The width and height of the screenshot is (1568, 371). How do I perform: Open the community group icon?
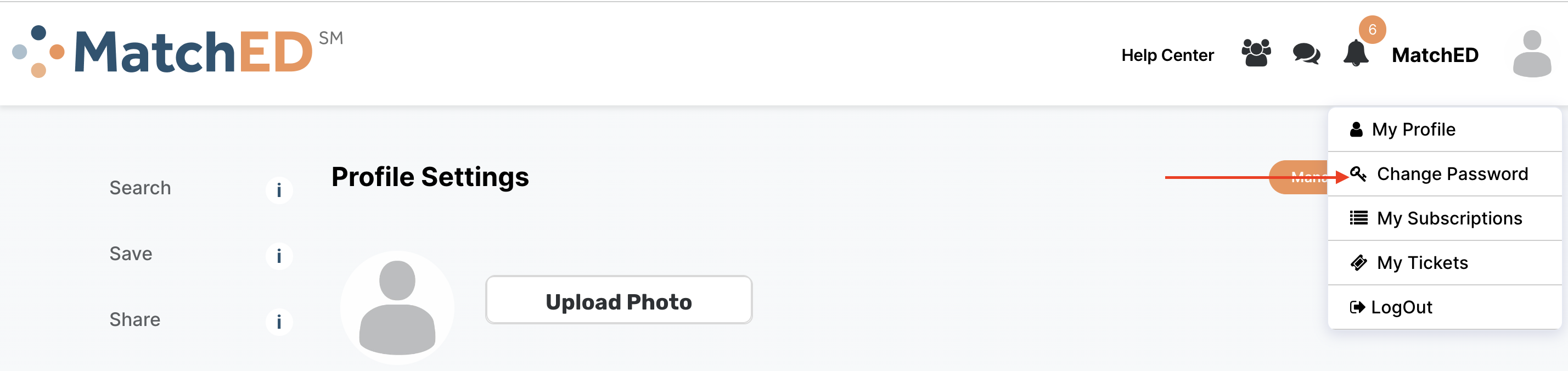click(x=1256, y=53)
